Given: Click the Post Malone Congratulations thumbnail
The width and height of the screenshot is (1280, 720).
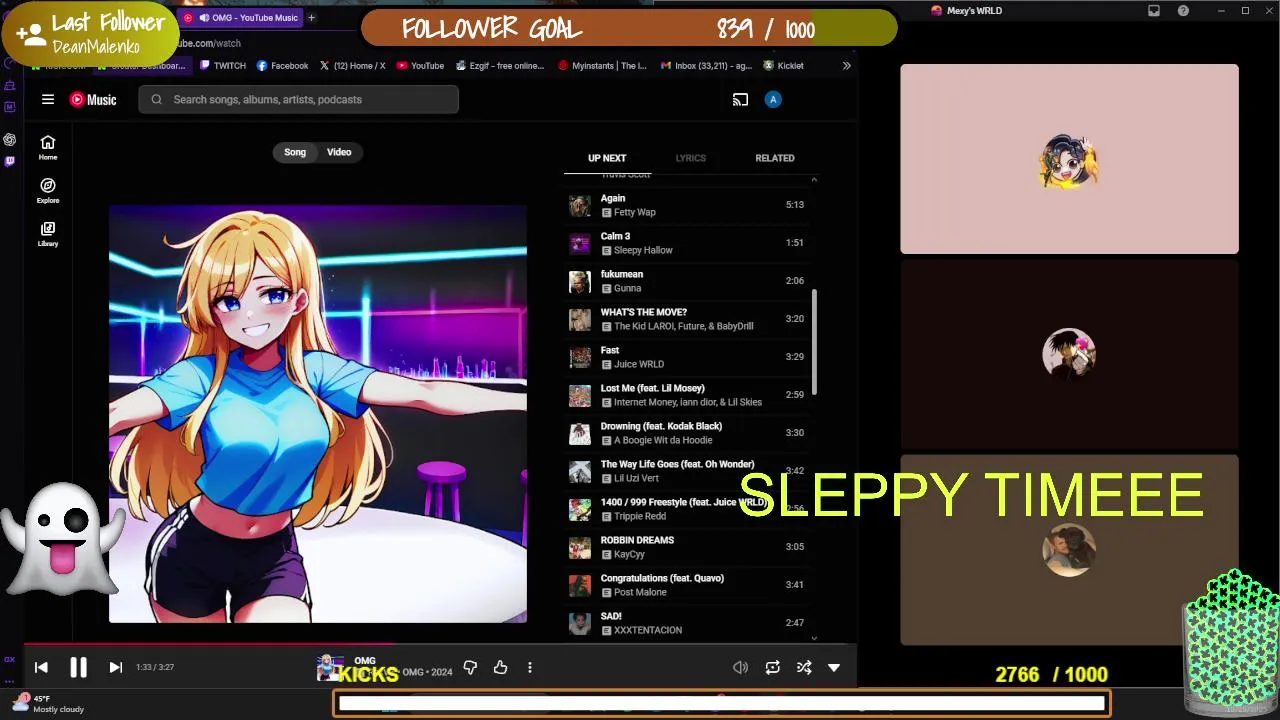Looking at the screenshot, I should tap(580, 586).
